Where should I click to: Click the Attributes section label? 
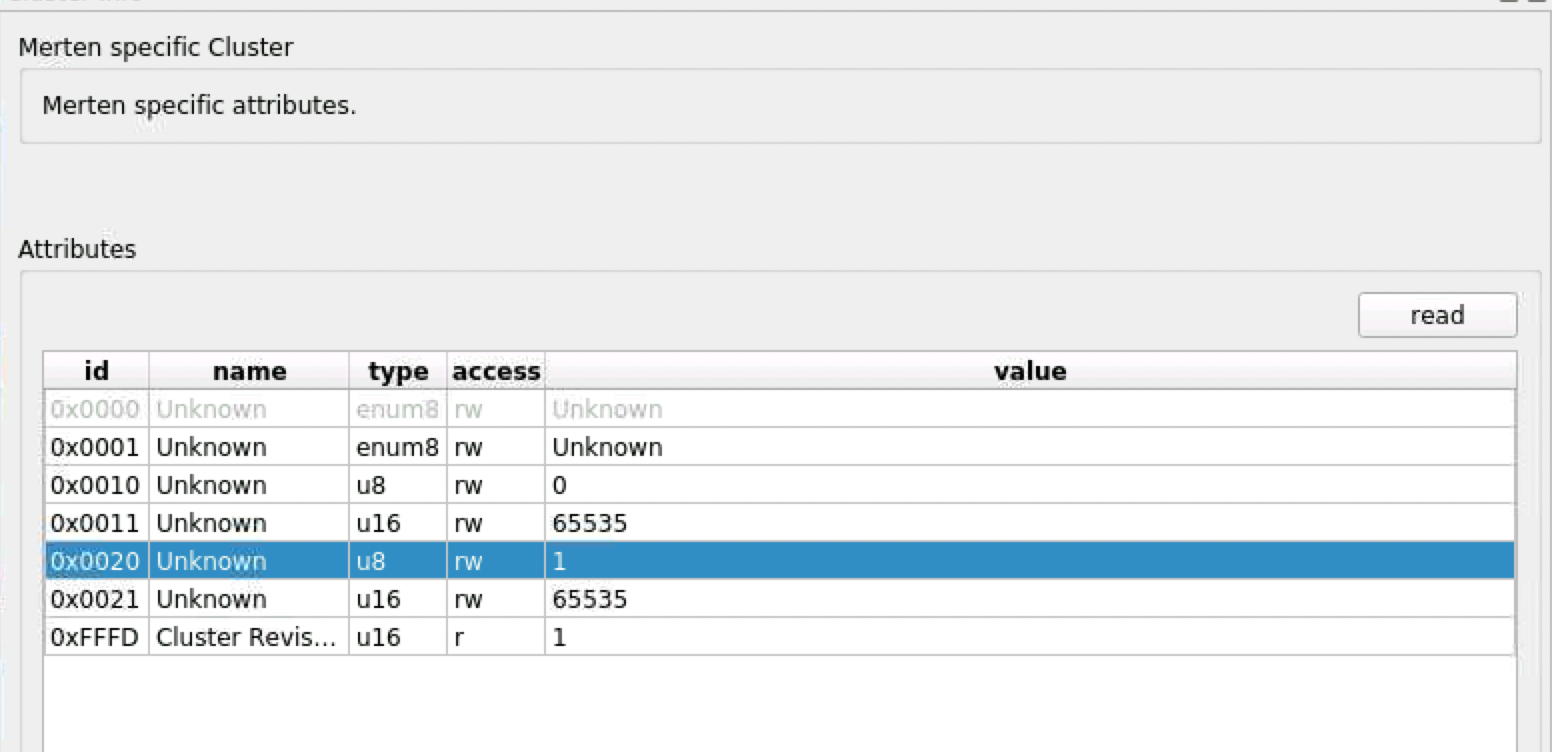tap(77, 249)
